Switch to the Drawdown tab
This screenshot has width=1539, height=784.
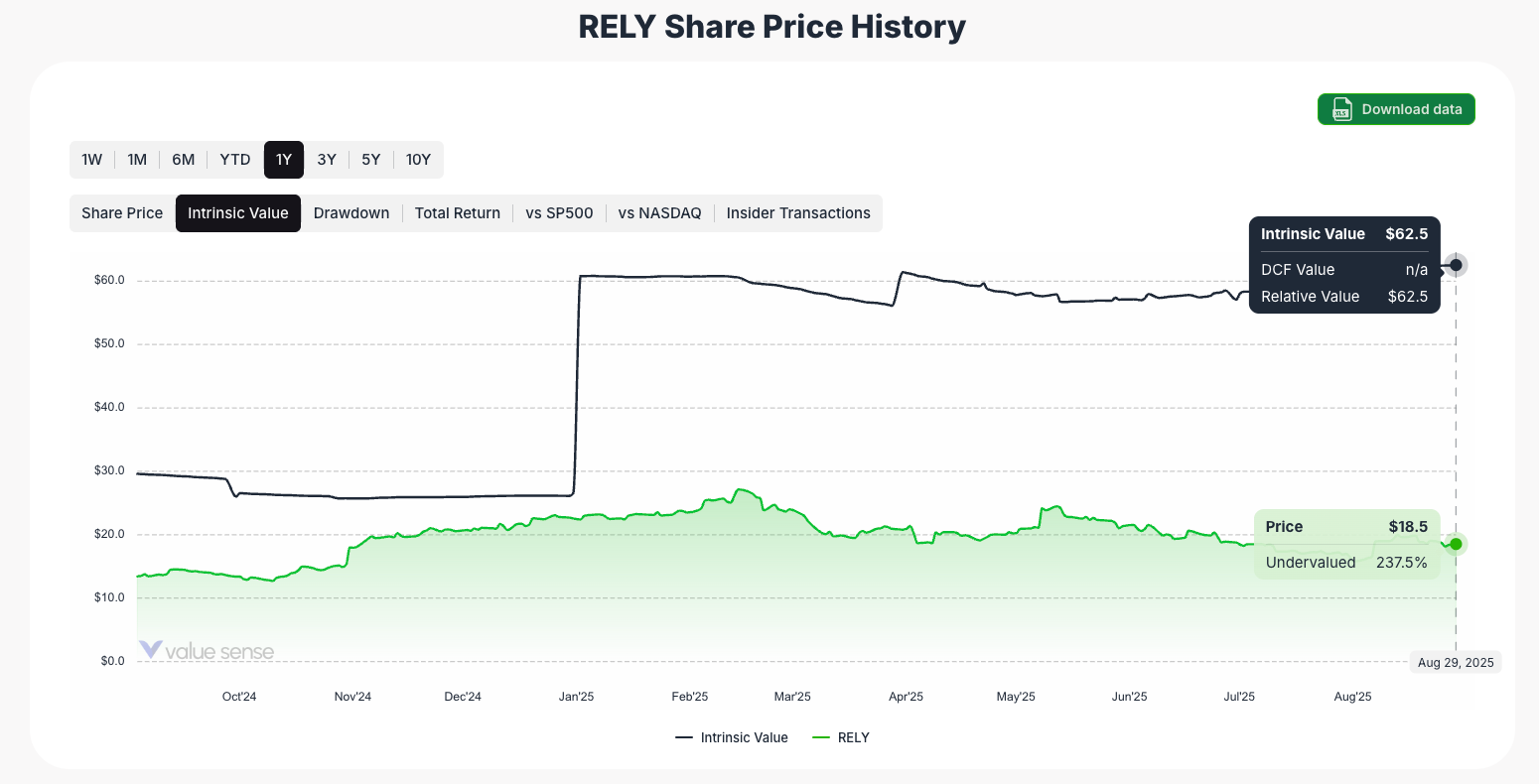click(x=350, y=212)
